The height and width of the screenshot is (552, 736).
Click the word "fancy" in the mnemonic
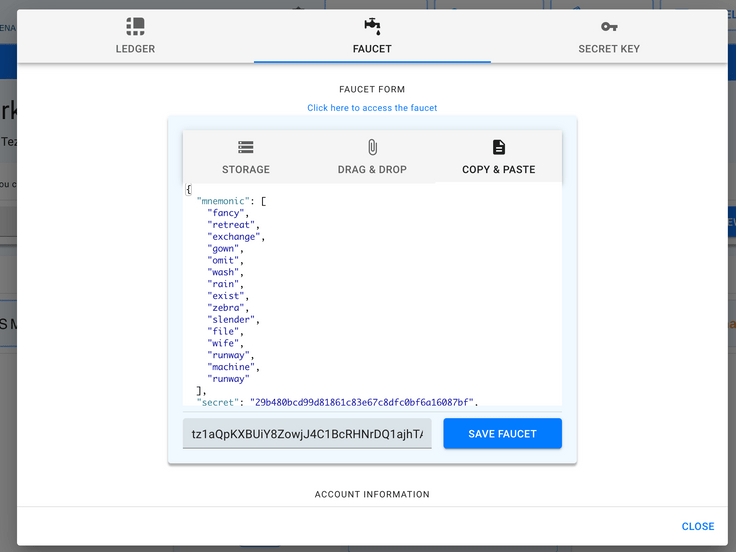click(226, 213)
